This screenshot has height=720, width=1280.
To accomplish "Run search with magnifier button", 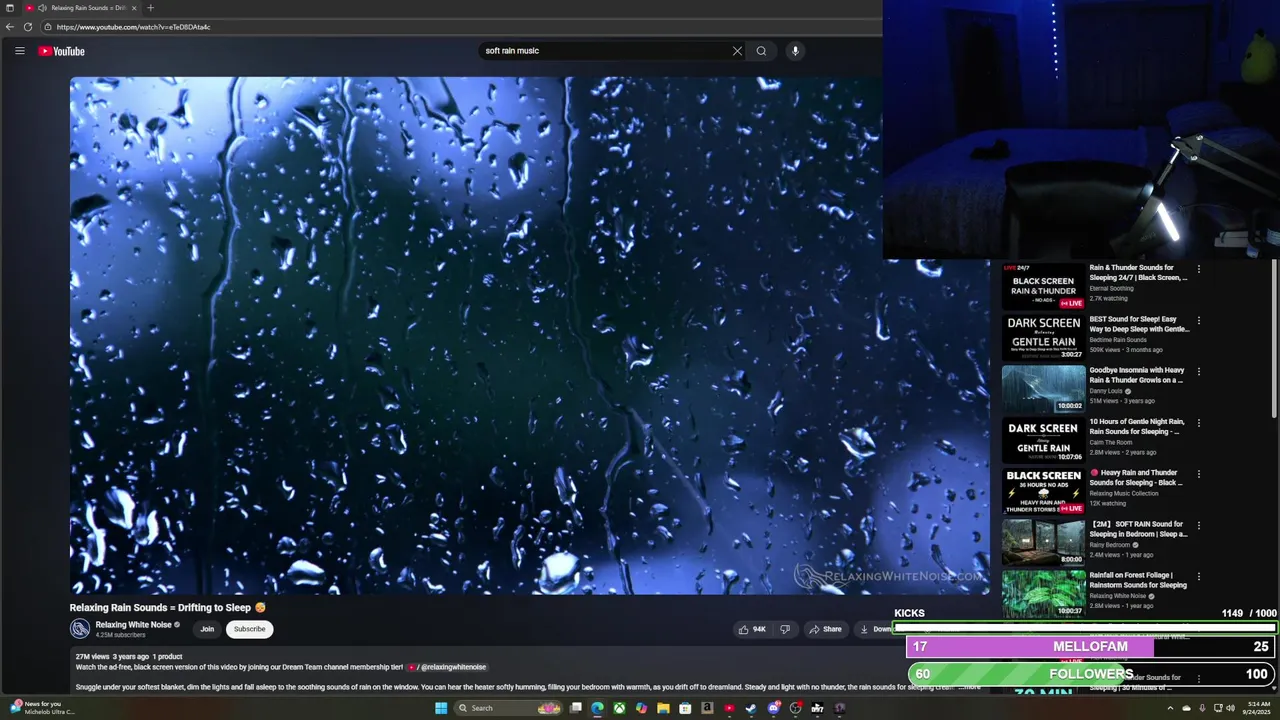I will click(761, 51).
